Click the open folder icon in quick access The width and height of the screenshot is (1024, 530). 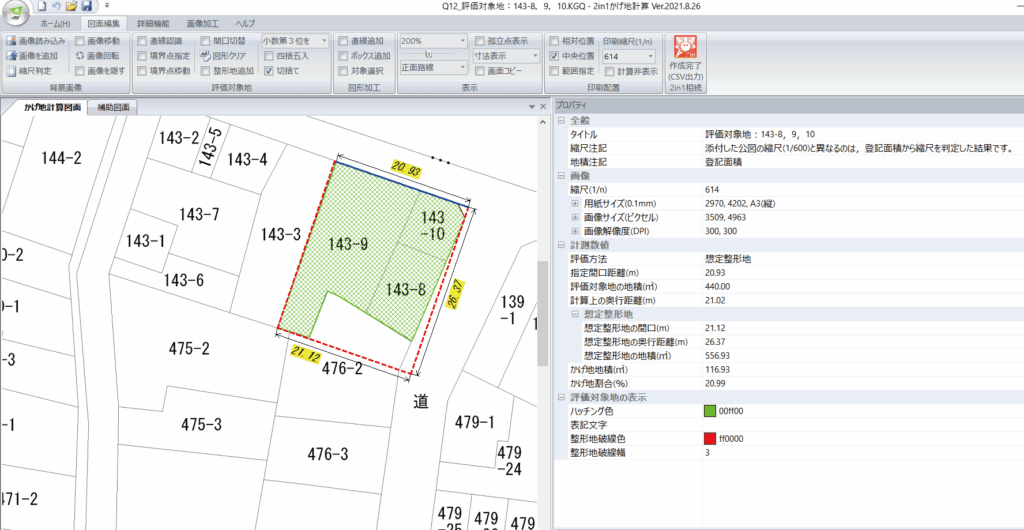pyautogui.click(x=71, y=6)
